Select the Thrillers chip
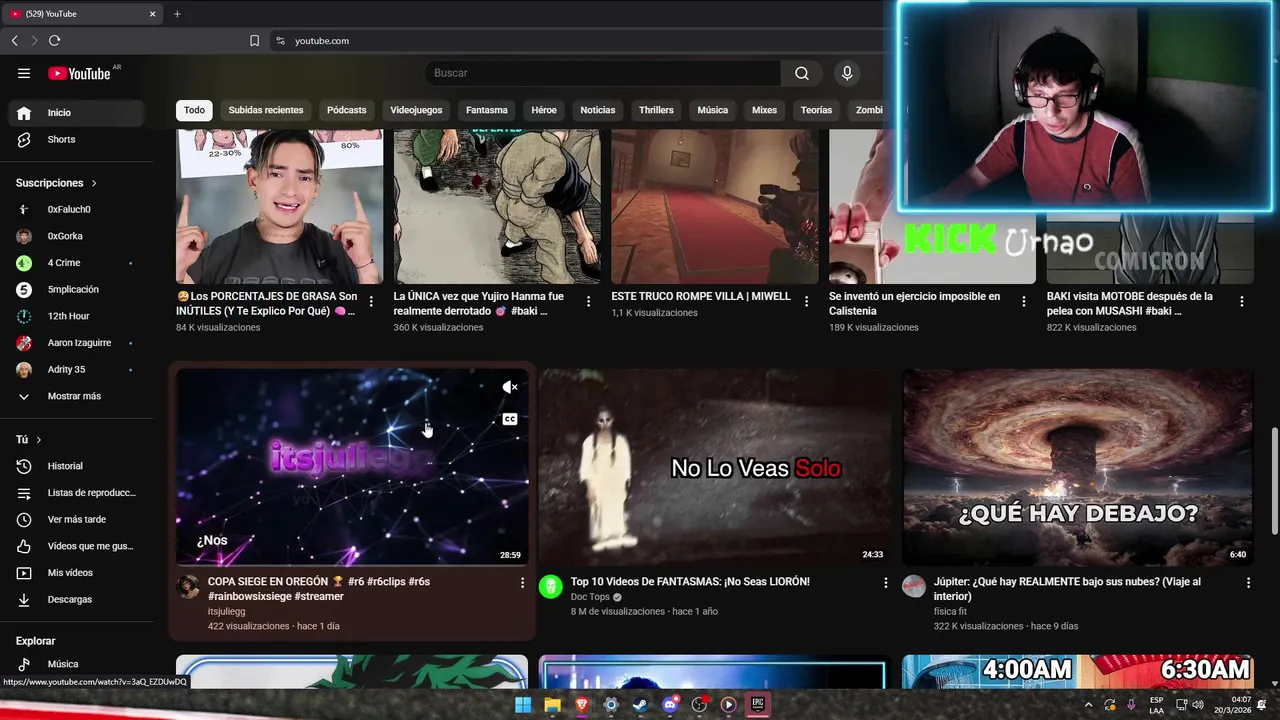 (x=656, y=110)
